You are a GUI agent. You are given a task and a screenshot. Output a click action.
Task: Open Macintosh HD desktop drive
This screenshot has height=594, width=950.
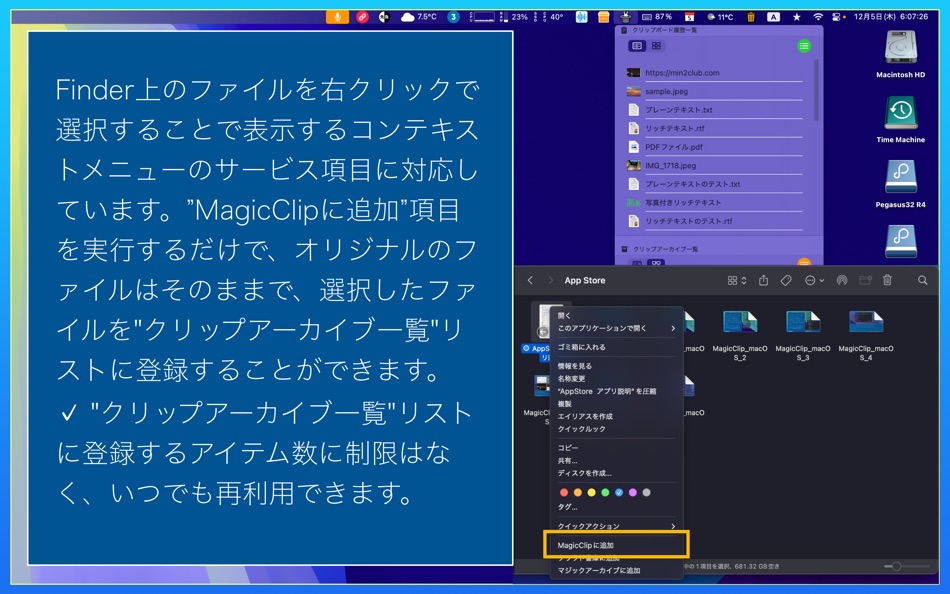[x=900, y=54]
